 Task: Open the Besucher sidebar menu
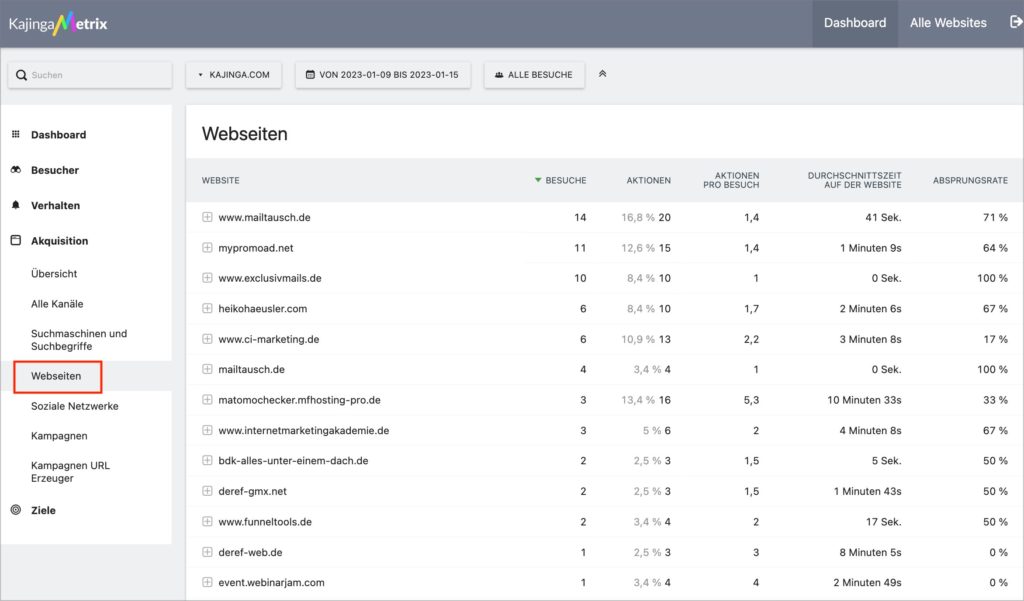coord(55,170)
